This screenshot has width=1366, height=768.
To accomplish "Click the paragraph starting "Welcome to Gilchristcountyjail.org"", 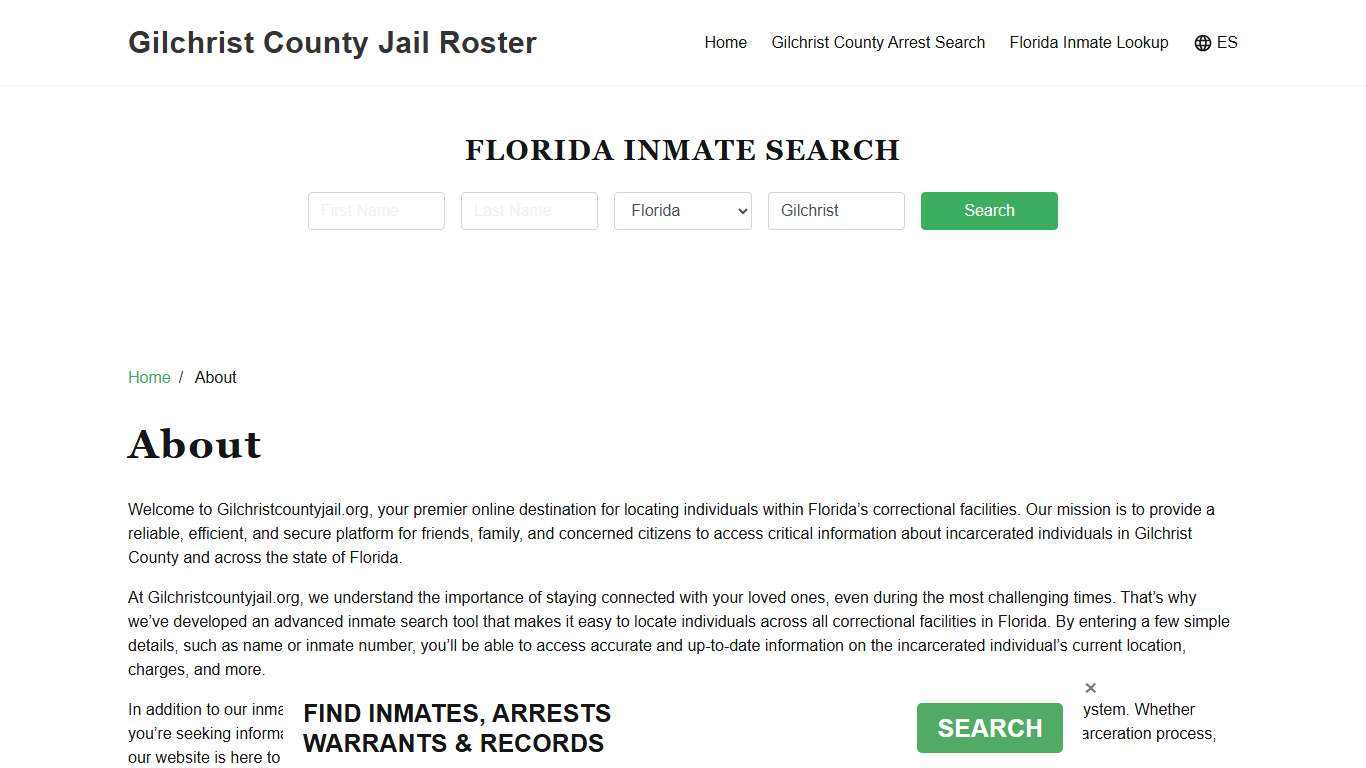I will click(x=670, y=533).
